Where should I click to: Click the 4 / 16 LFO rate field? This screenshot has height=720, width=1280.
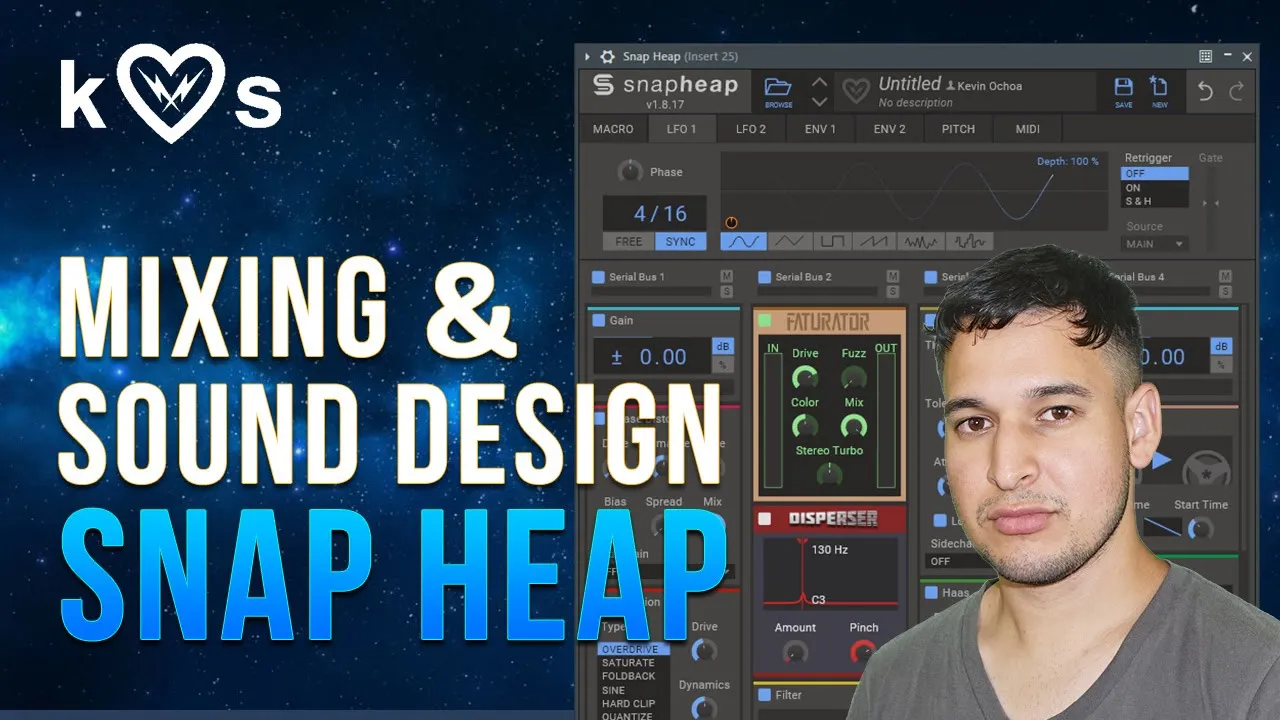[x=654, y=213]
